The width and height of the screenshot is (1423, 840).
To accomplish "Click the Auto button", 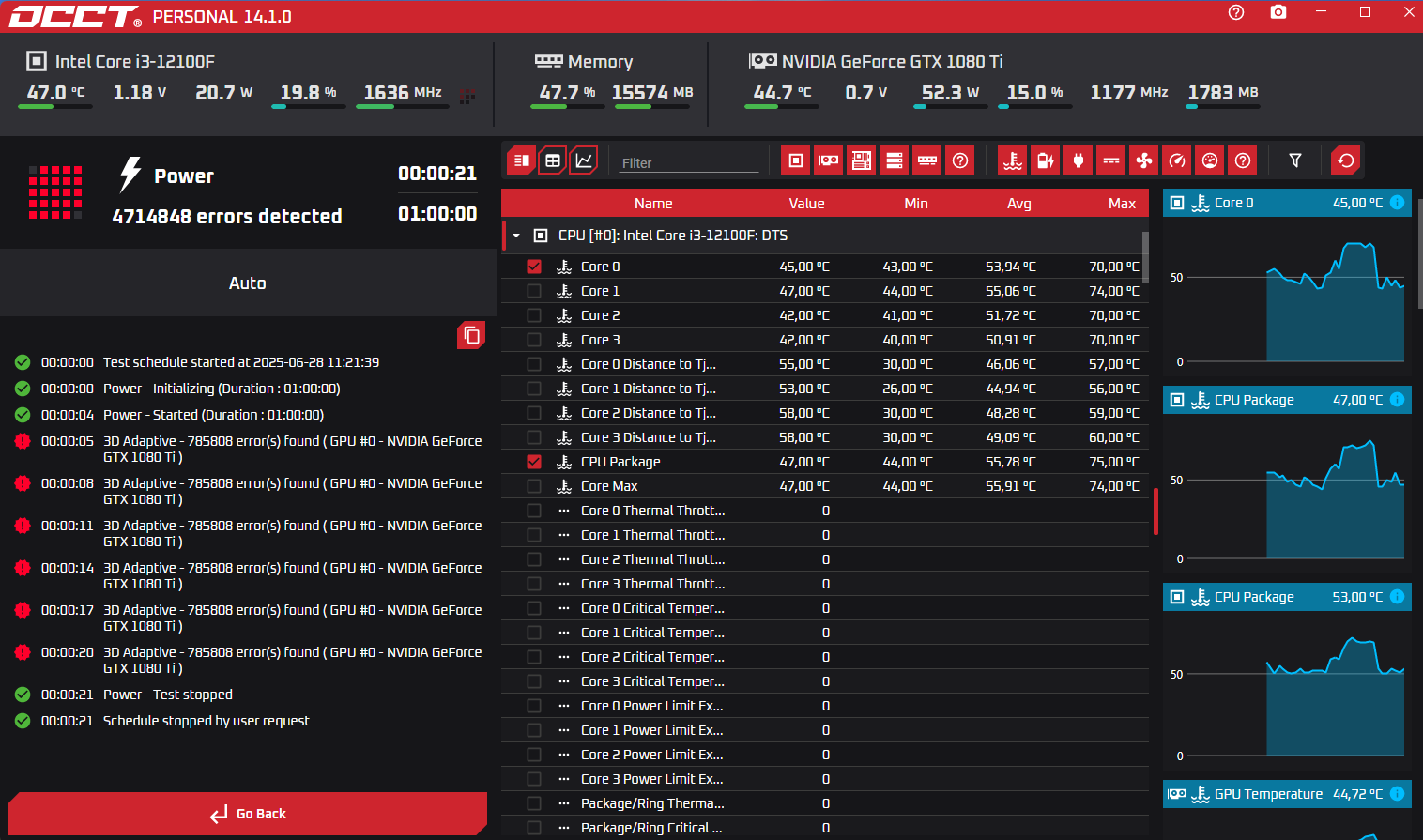I will coord(248,283).
